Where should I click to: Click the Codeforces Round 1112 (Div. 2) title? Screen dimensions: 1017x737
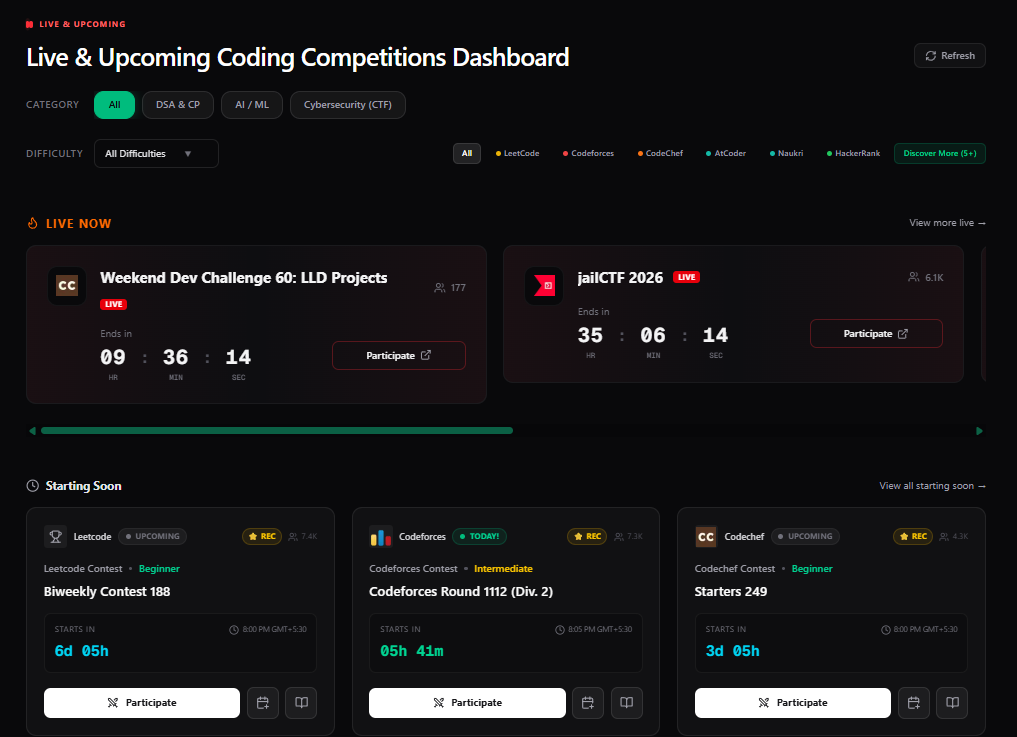461,592
